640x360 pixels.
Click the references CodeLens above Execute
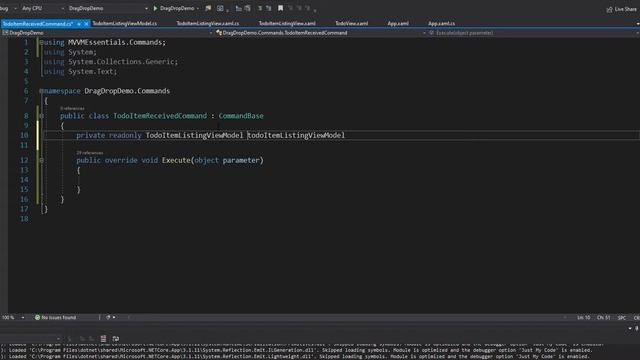[x=90, y=153]
